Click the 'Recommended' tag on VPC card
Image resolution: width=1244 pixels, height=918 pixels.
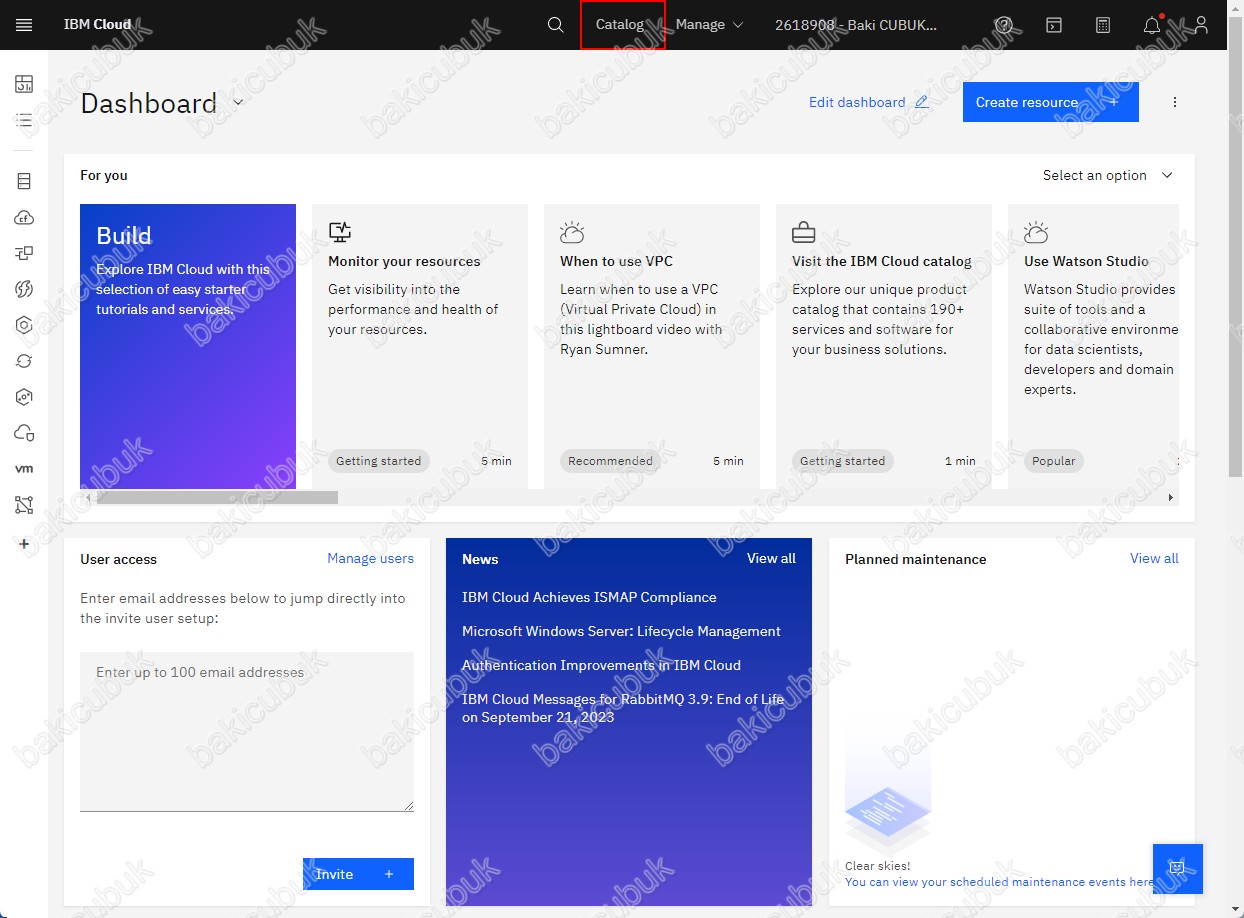pyautogui.click(x=610, y=461)
